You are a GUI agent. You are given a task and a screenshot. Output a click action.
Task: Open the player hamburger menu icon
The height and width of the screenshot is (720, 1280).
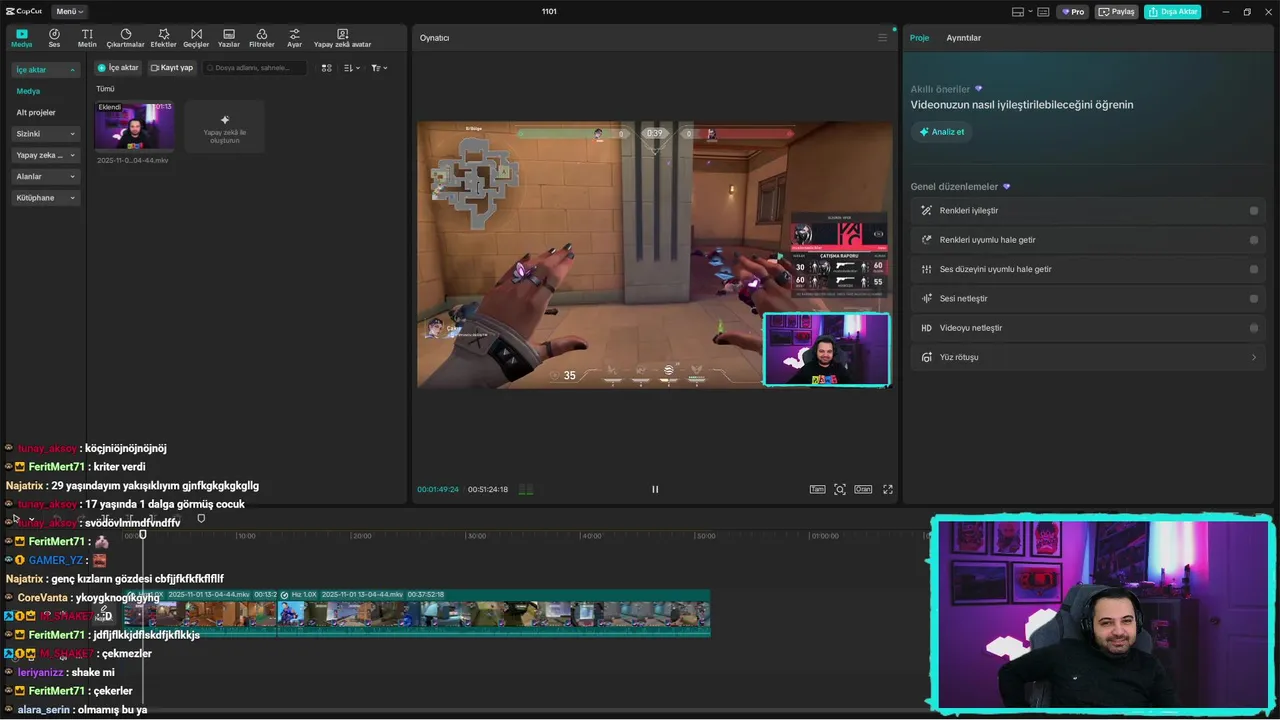pyautogui.click(x=882, y=37)
